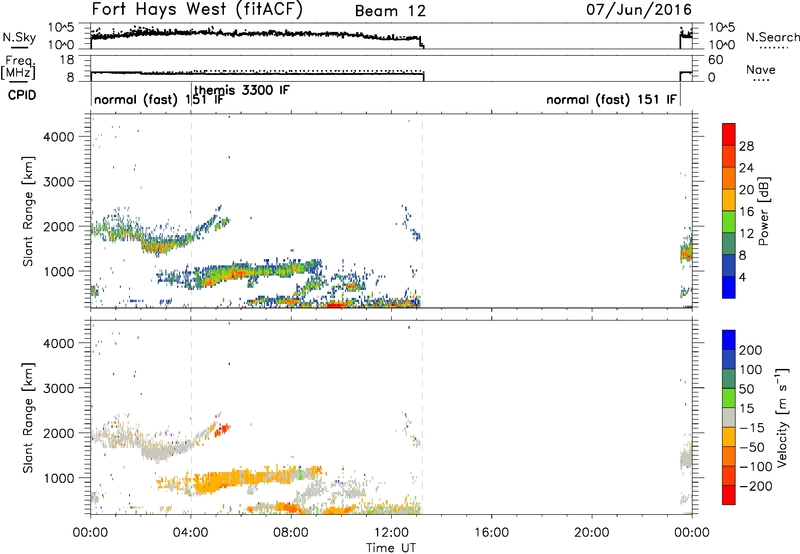Screen dimensions: 800x554
Task: Click the 'Freq. [MHz]' axis label
Action: [x=18, y=67]
